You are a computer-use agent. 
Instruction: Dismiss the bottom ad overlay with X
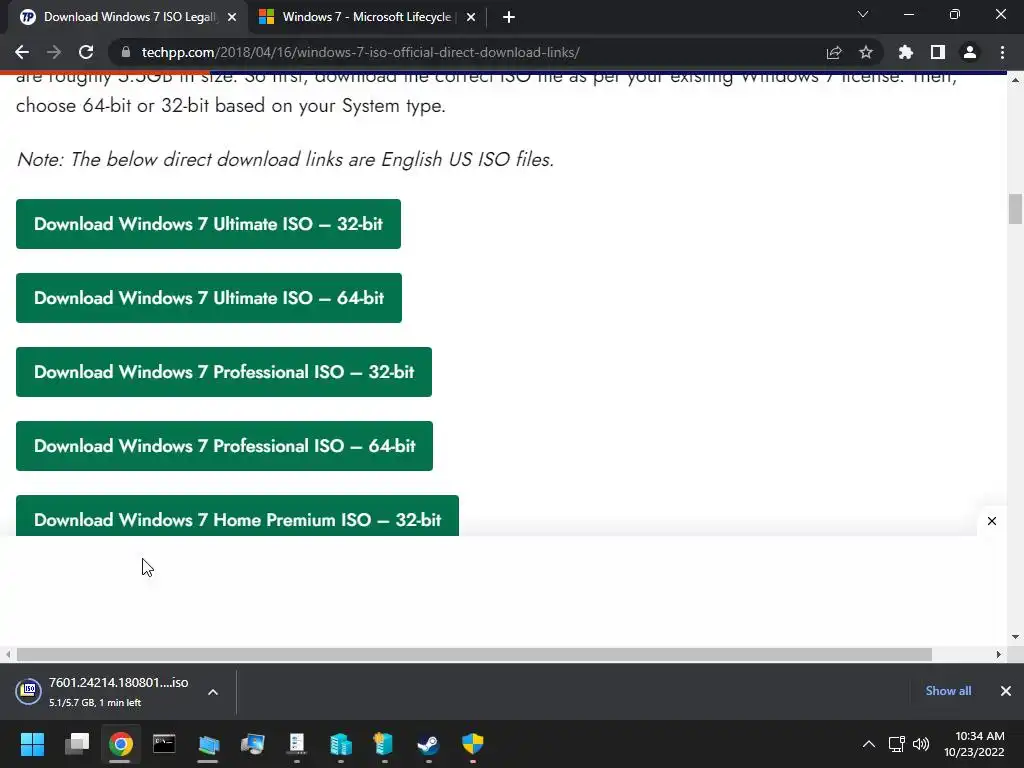pos(992,520)
